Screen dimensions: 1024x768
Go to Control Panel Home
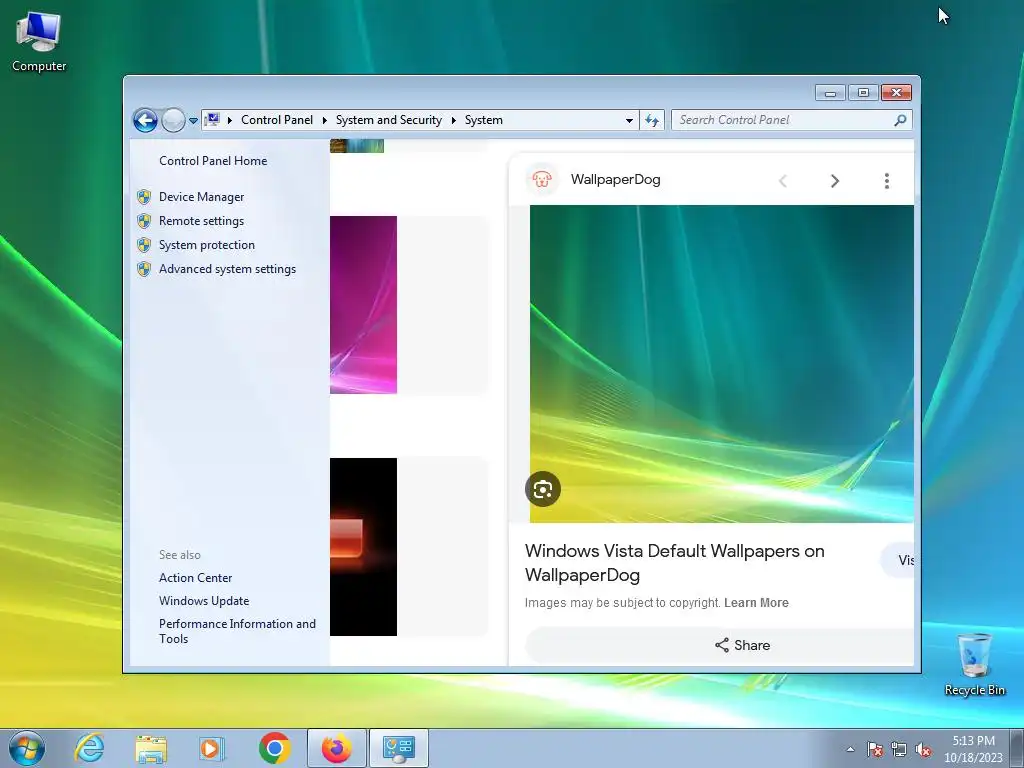213,161
